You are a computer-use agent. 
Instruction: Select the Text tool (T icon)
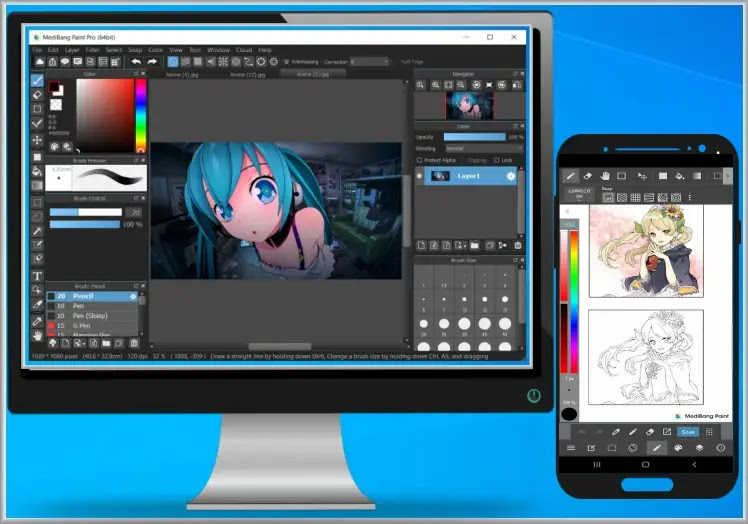click(x=37, y=276)
